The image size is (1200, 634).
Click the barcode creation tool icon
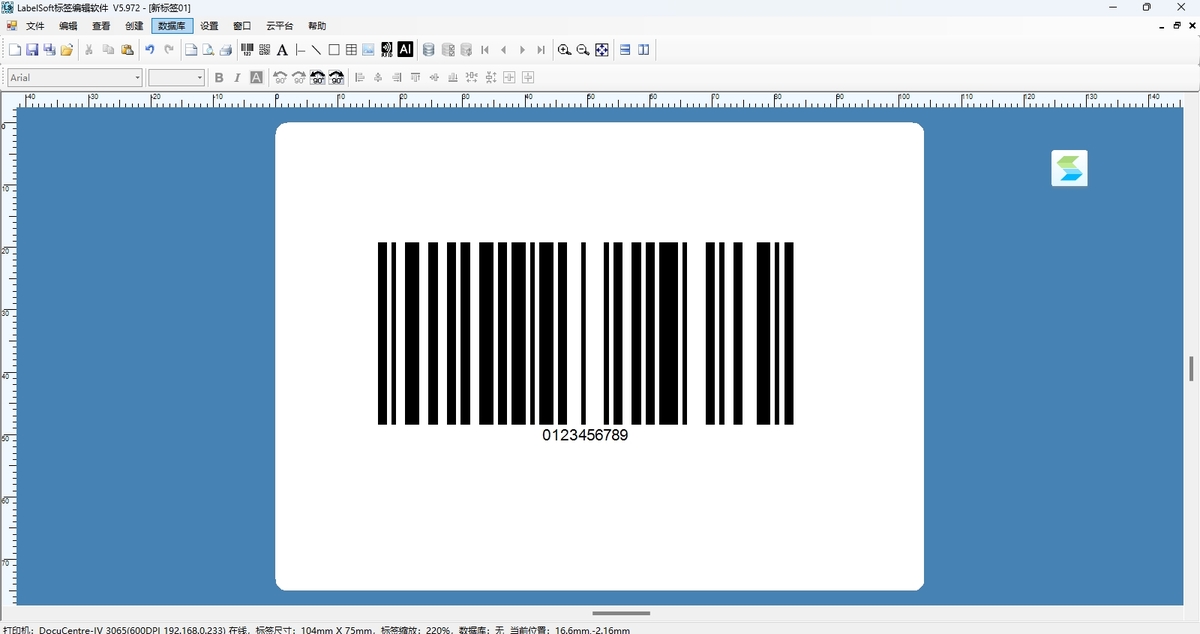pyautogui.click(x=247, y=50)
